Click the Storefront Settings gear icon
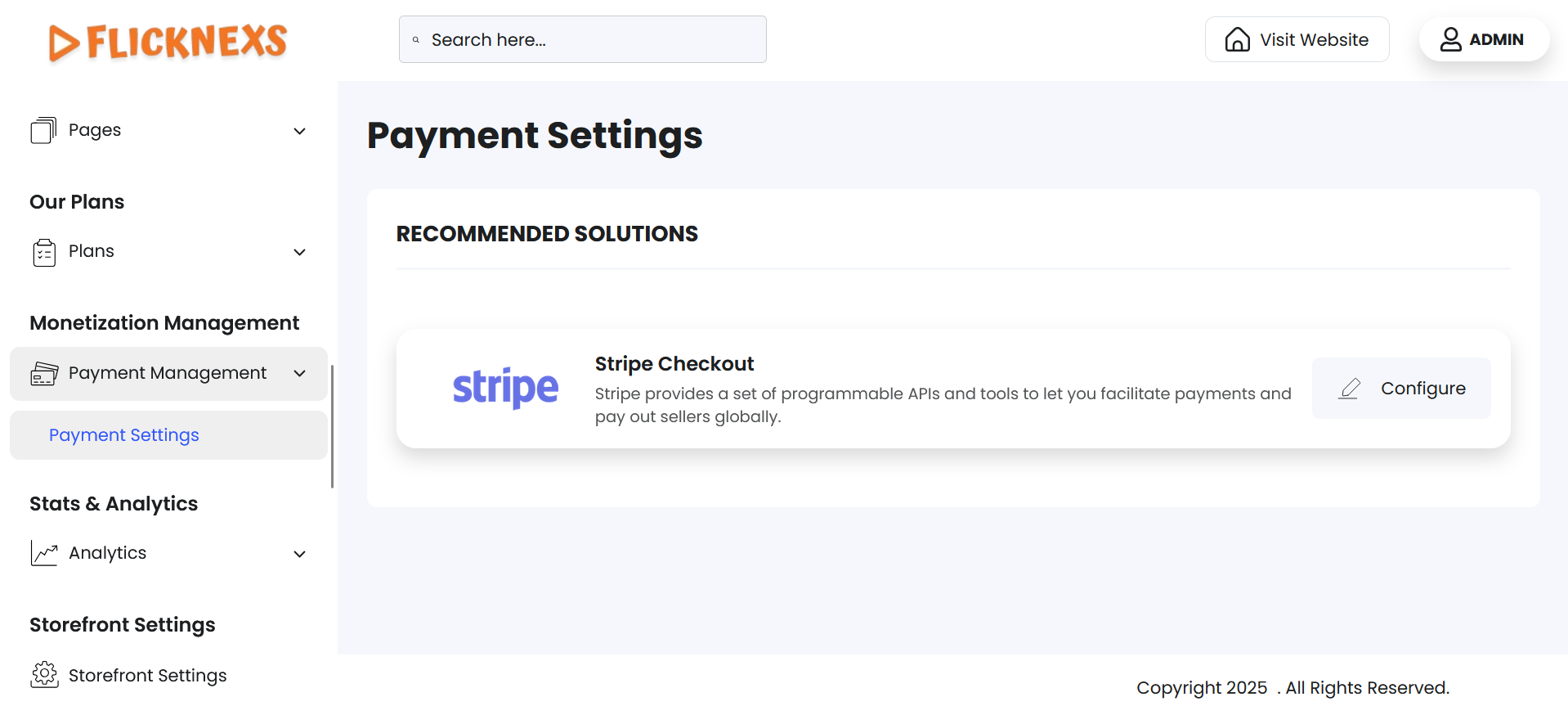 click(44, 675)
